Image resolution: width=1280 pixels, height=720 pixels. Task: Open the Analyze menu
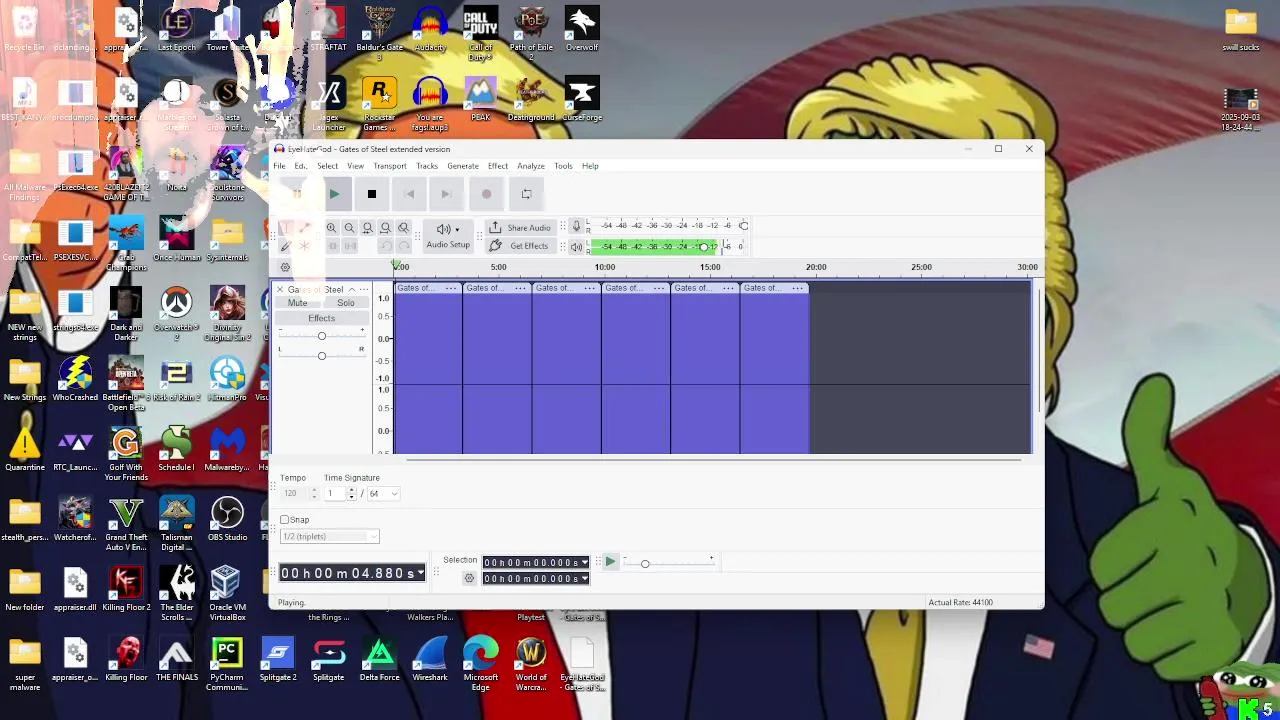pyautogui.click(x=531, y=166)
